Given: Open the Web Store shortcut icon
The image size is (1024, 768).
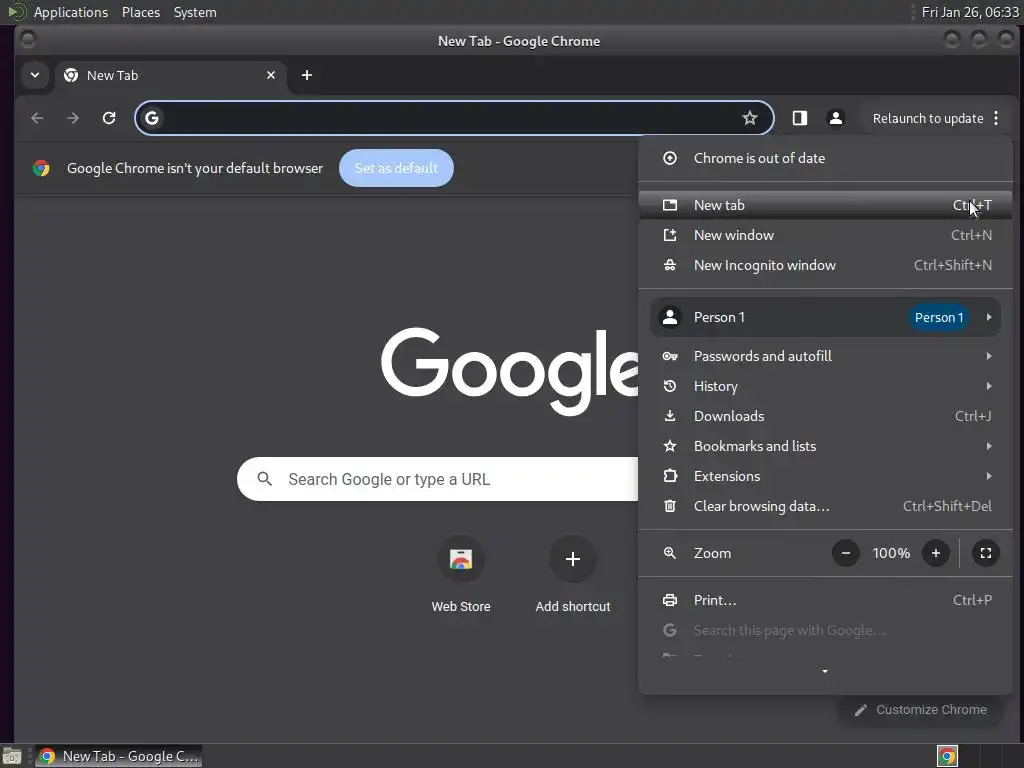Looking at the screenshot, I should click(x=460, y=559).
